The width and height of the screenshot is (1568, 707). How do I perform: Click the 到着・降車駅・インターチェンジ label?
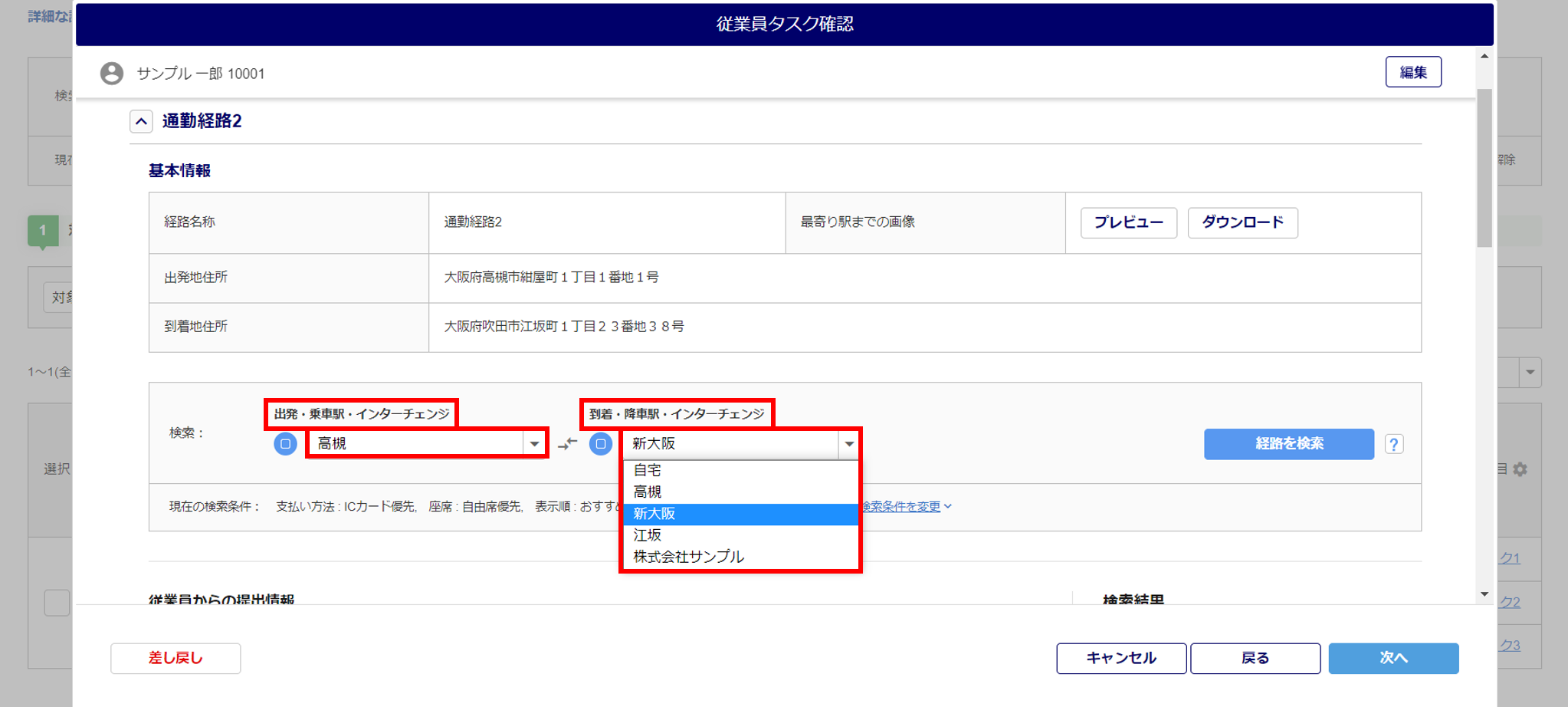(677, 413)
